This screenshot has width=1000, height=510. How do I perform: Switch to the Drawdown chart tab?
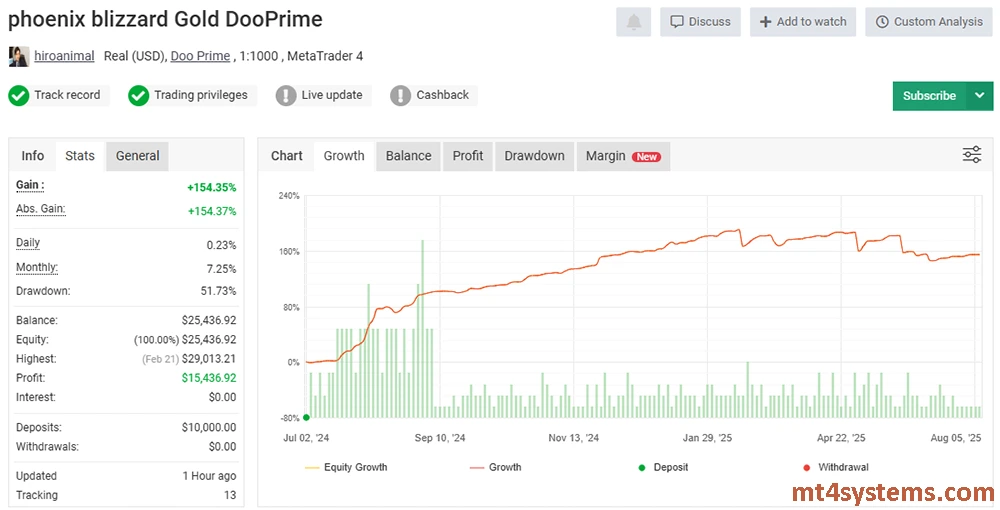pos(534,156)
